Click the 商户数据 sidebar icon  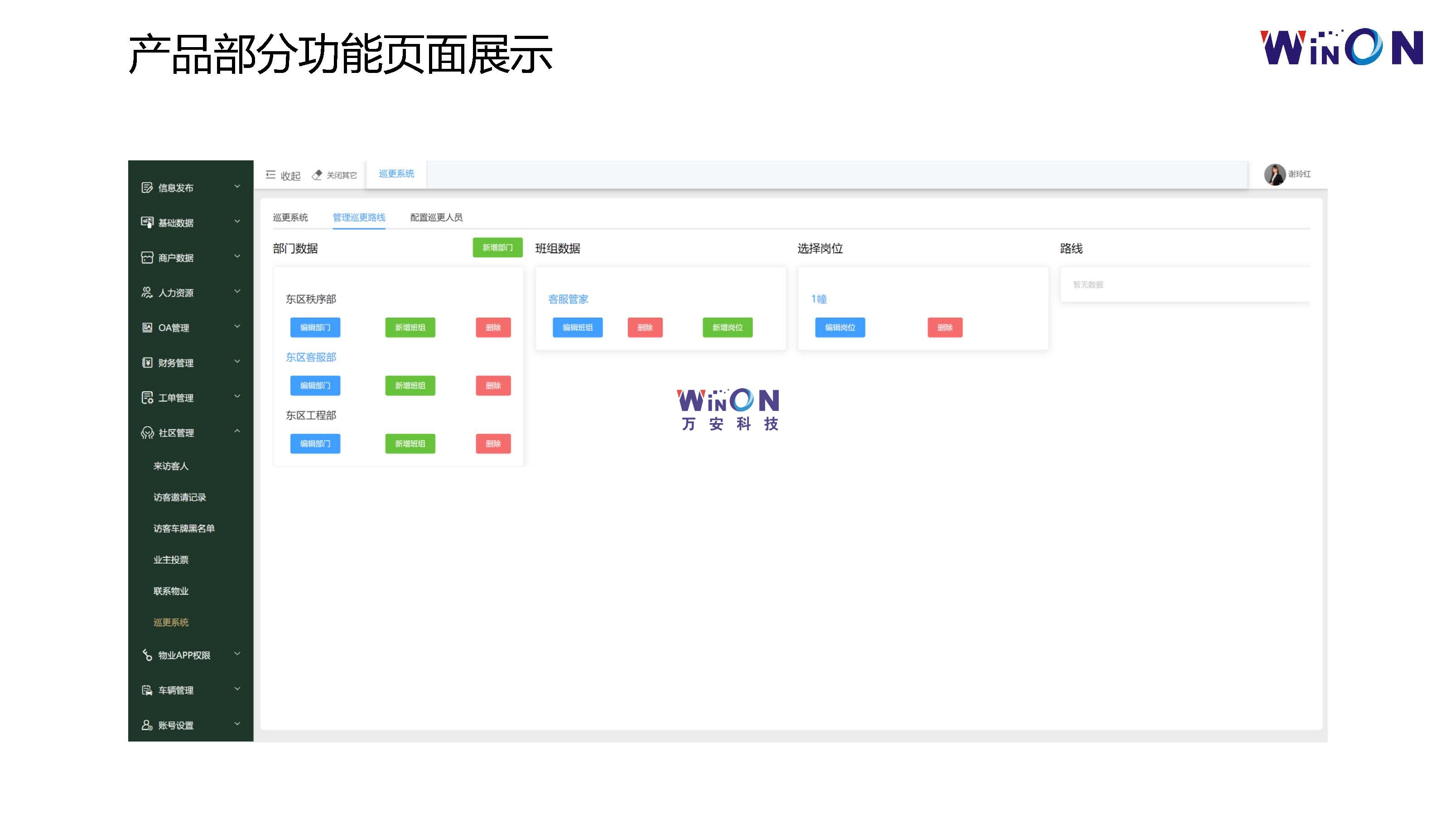pyautogui.click(x=147, y=258)
